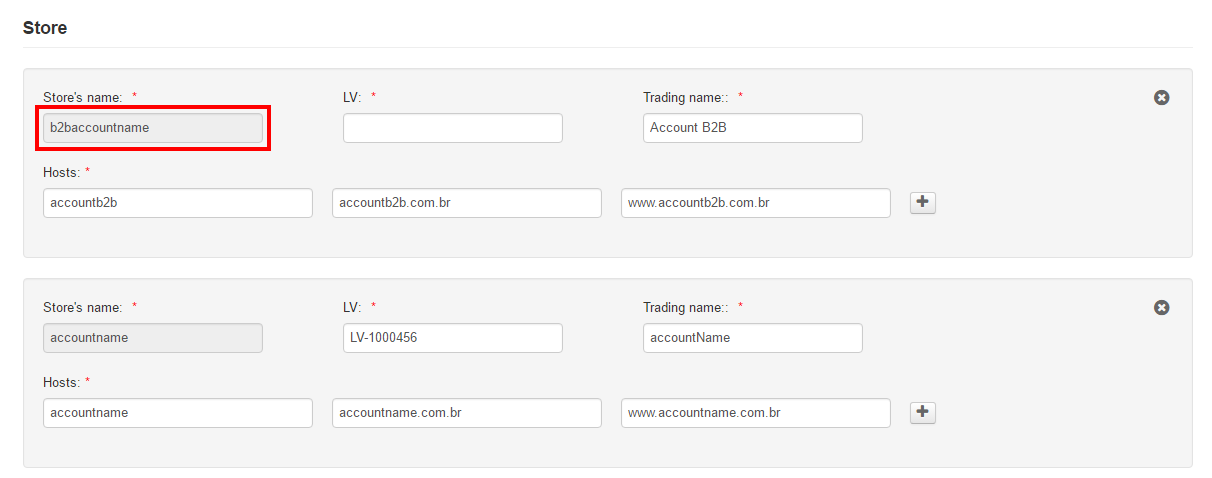Click the Account B2B trading name field
1212x478 pixels.
(752, 128)
